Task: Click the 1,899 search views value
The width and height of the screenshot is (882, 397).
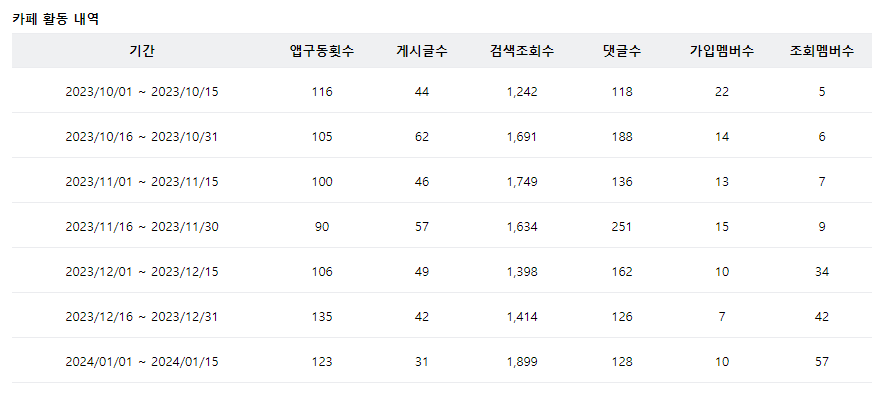Action: [x=522, y=362]
